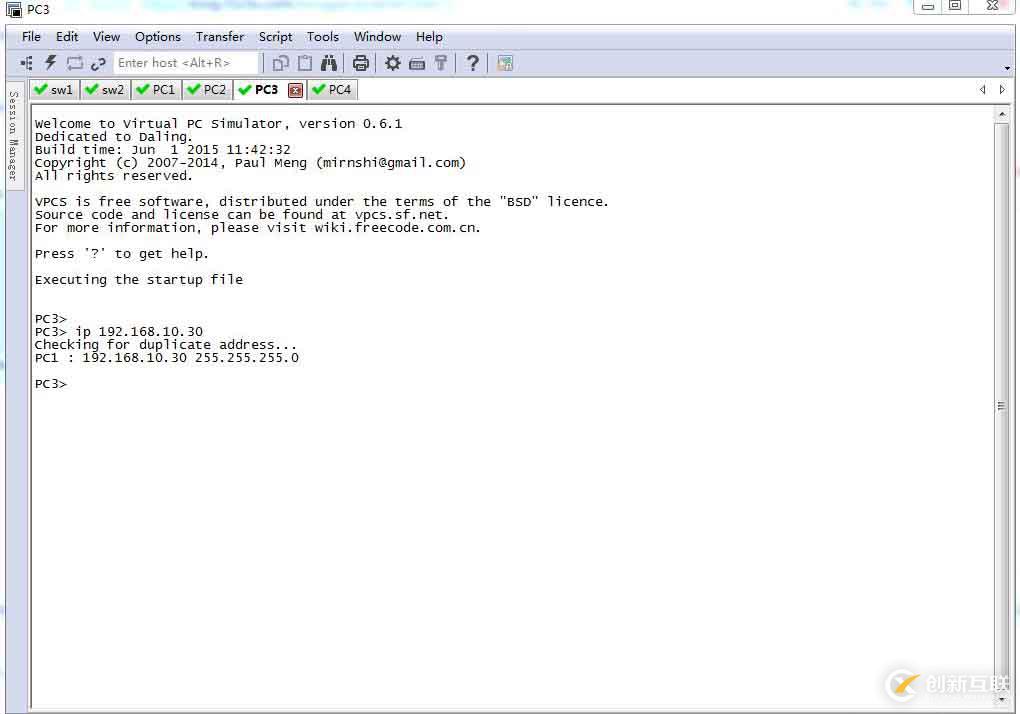The height and width of the screenshot is (714, 1020).
Task: Switch to the PC2 session tab
Action: [207, 90]
